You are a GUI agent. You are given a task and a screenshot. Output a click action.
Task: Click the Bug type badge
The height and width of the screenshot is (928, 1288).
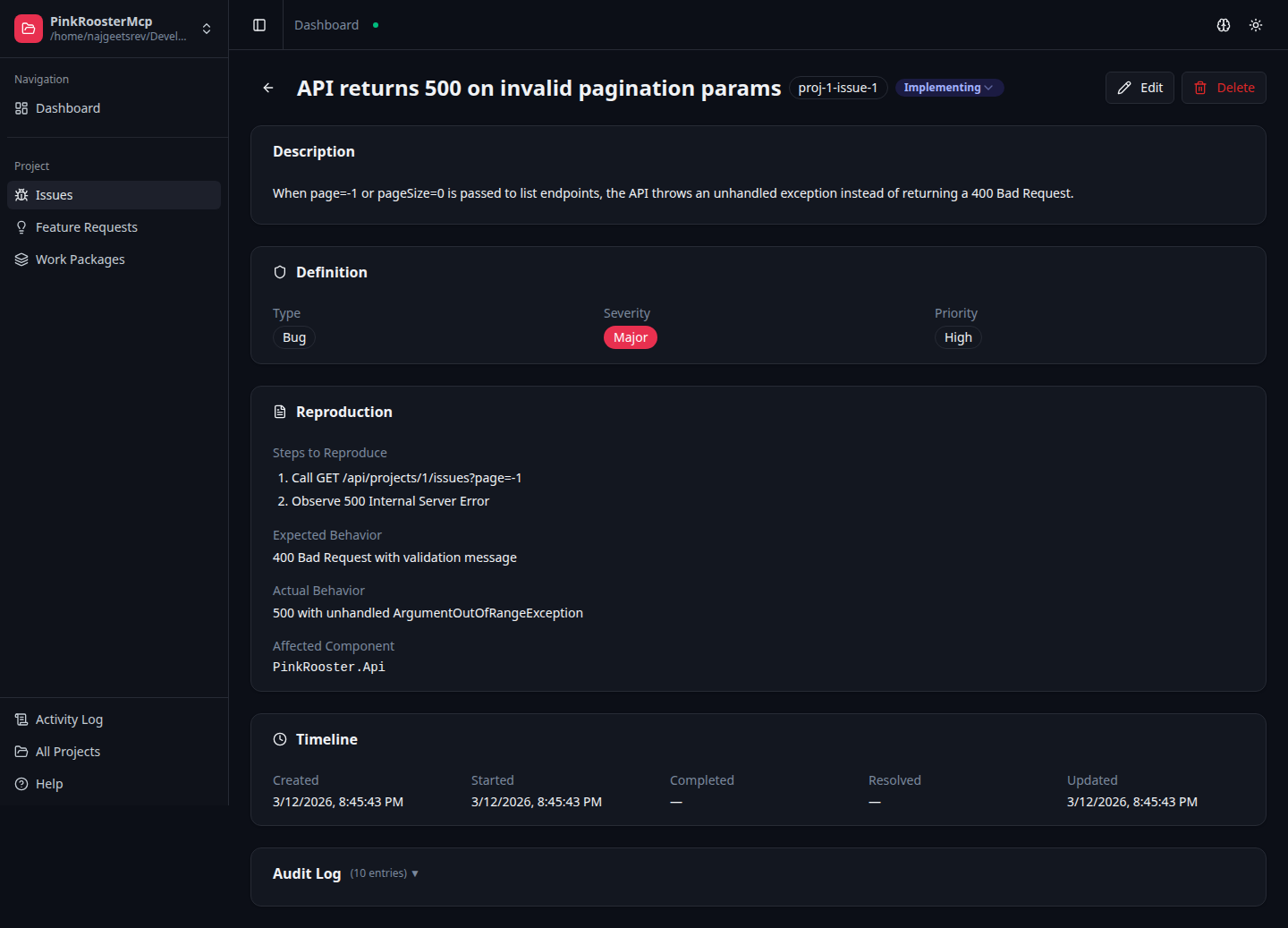(294, 337)
